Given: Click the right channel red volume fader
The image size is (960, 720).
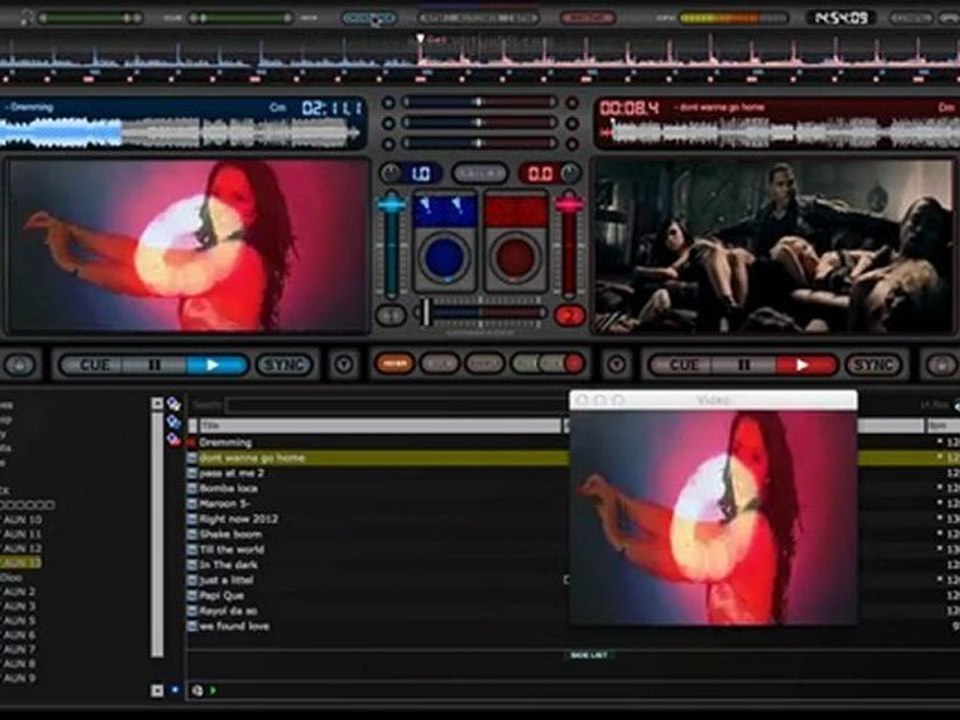Looking at the screenshot, I should (x=569, y=204).
